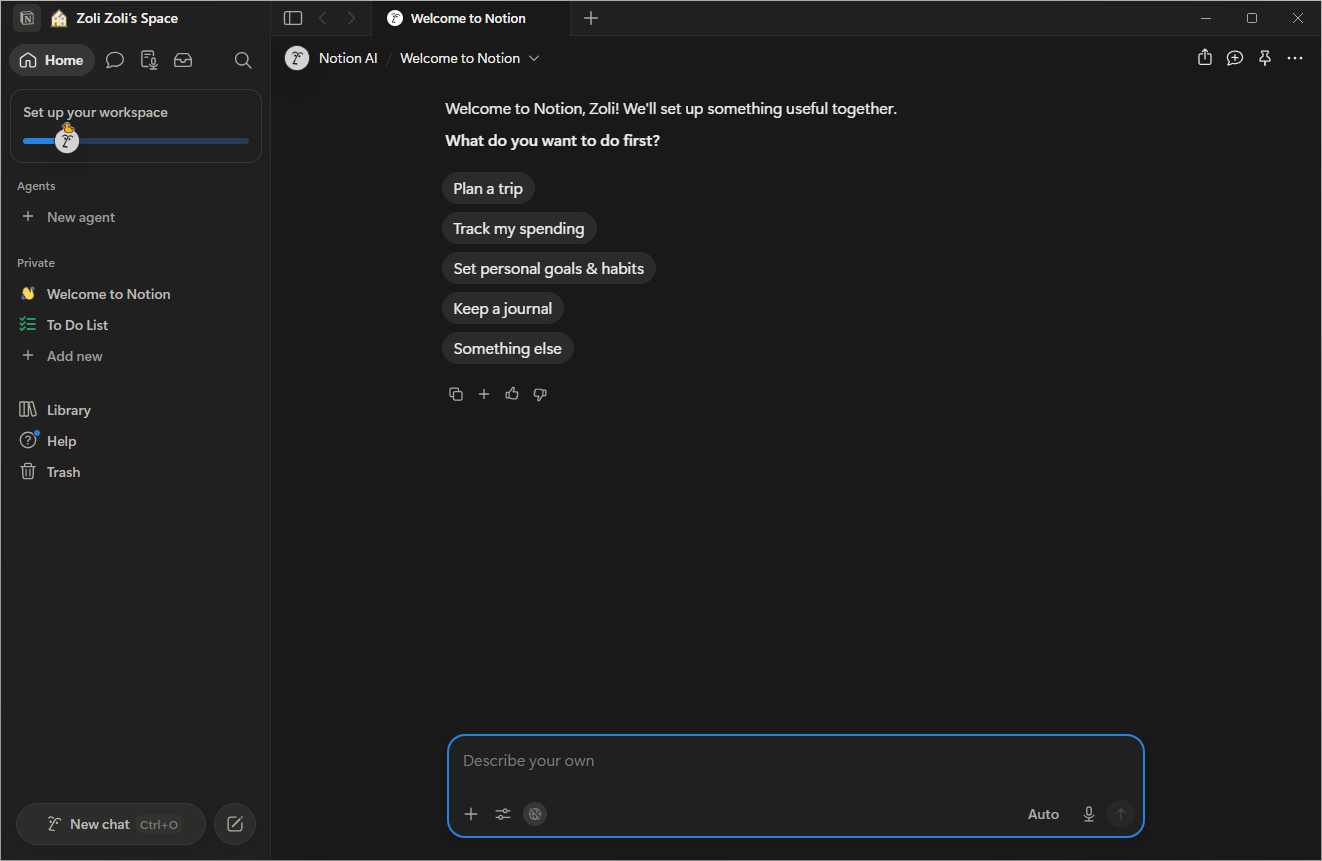Click the share icon in top right
Image resolution: width=1322 pixels, height=861 pixels.
tap(1205, 58)
